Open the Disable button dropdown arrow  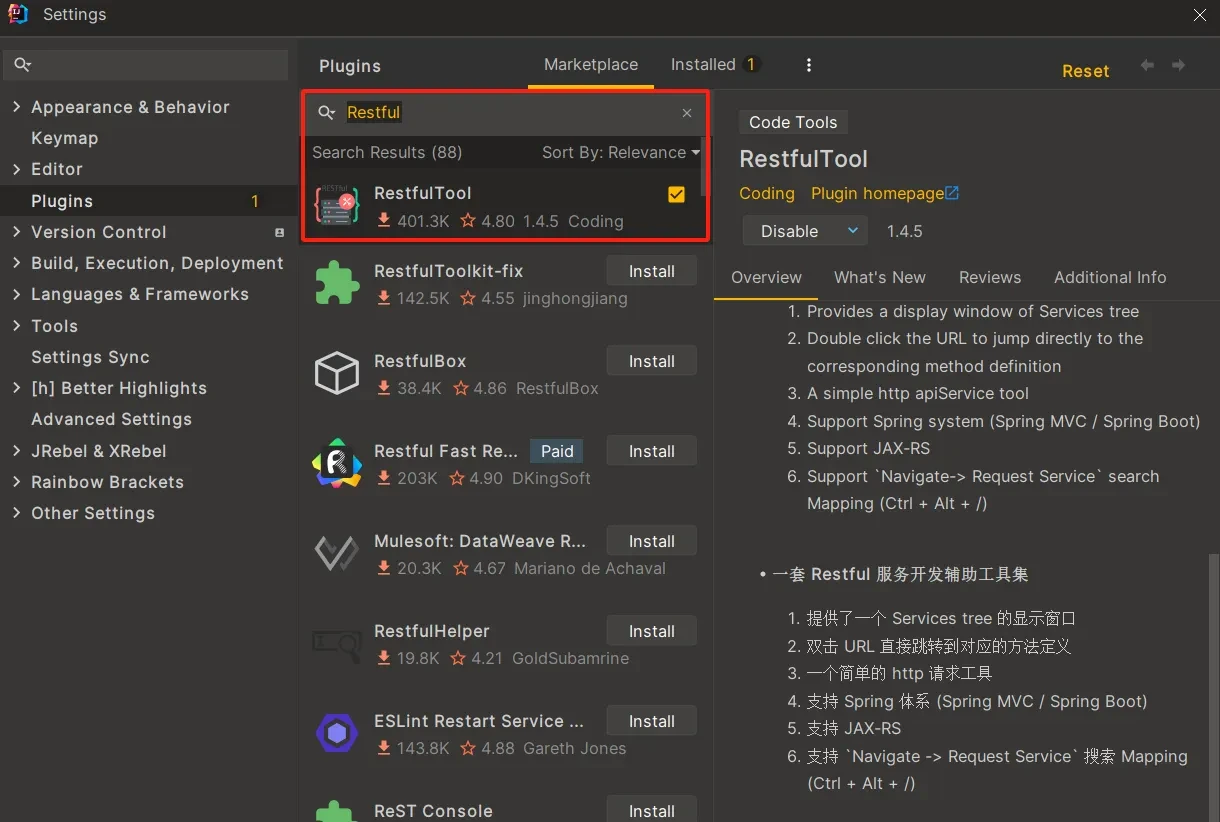[x=852, y=231]
